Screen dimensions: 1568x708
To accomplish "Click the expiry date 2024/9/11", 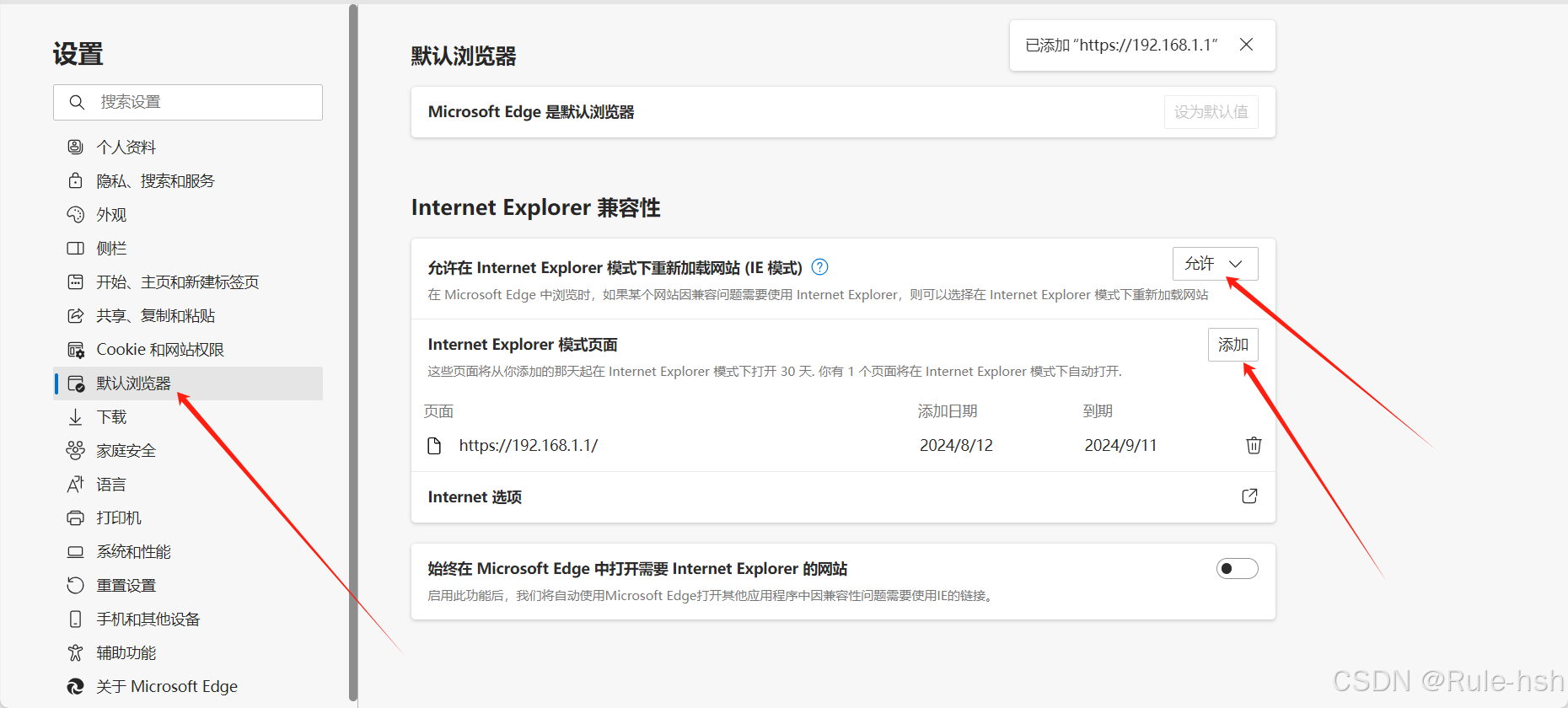I will [1120, 445].
